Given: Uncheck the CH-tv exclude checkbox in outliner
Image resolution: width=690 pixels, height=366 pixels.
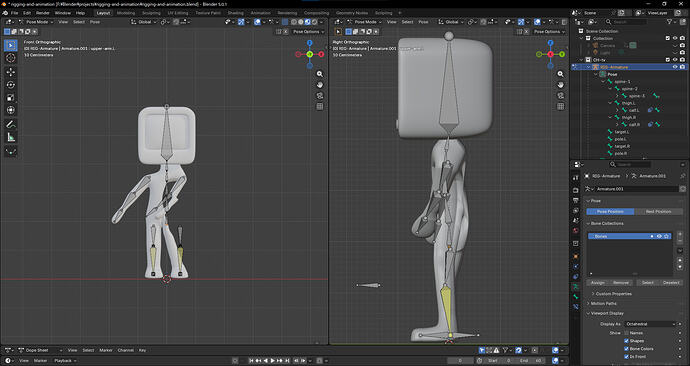Looking at the screenshot, I should click(x=668, y=60).
